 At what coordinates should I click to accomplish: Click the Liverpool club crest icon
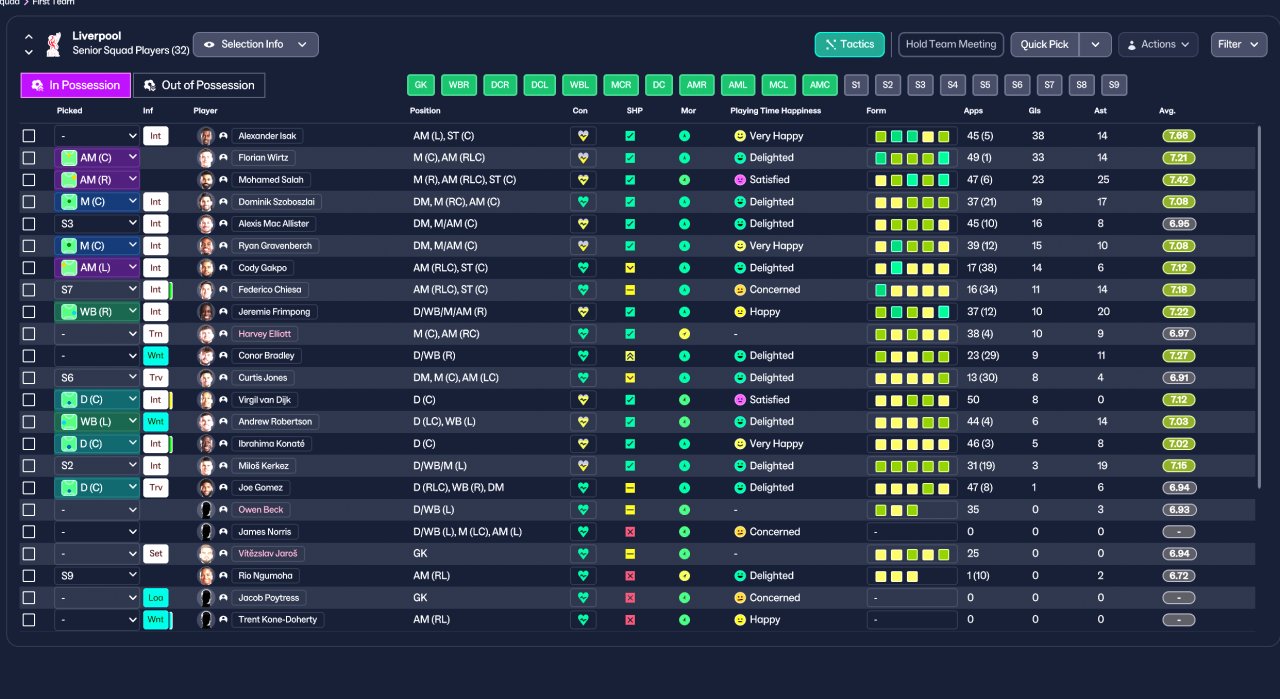pos(54,44)
